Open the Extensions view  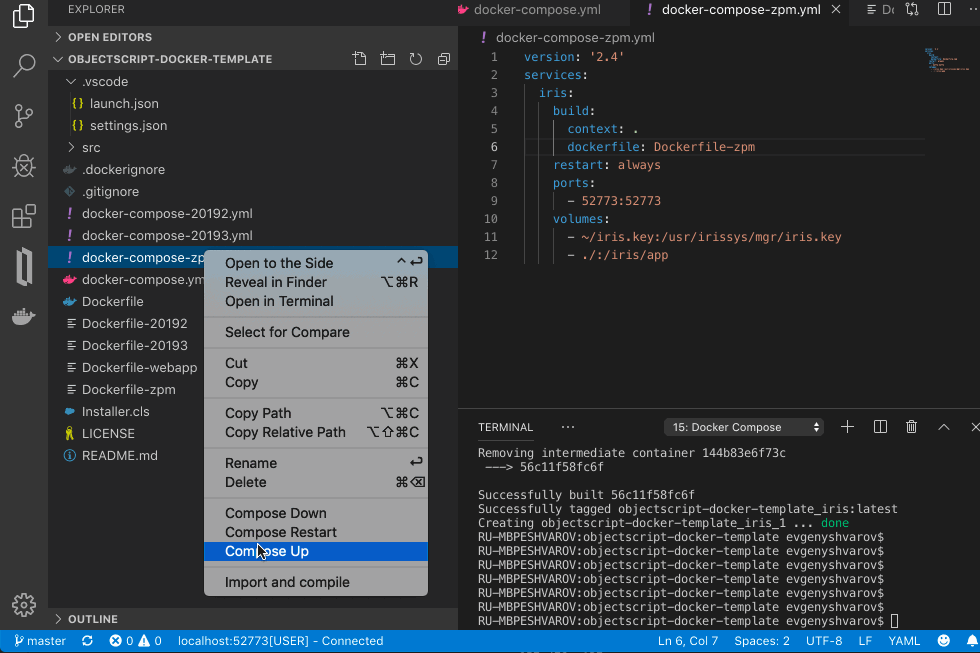[24, 217]
